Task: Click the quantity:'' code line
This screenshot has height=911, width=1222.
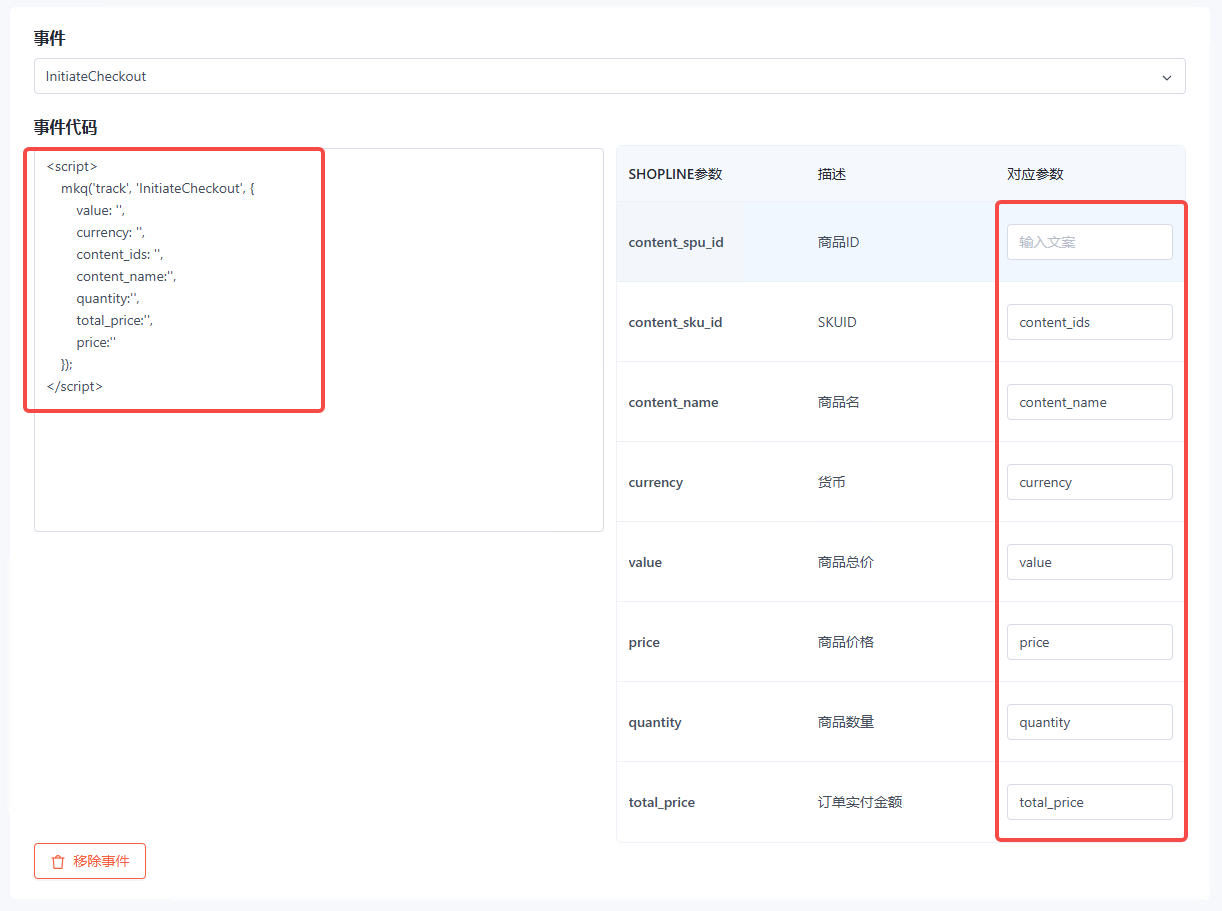Action: tap(108, 298)
